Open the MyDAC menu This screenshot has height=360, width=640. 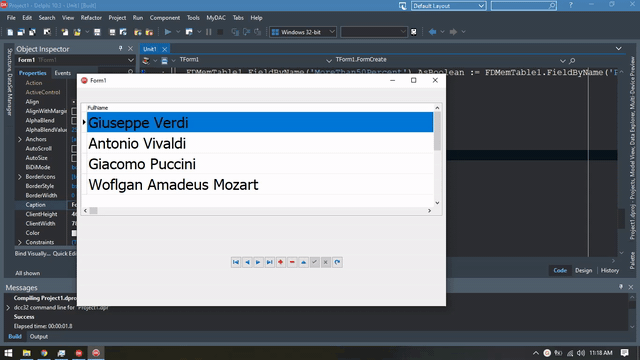216,18
